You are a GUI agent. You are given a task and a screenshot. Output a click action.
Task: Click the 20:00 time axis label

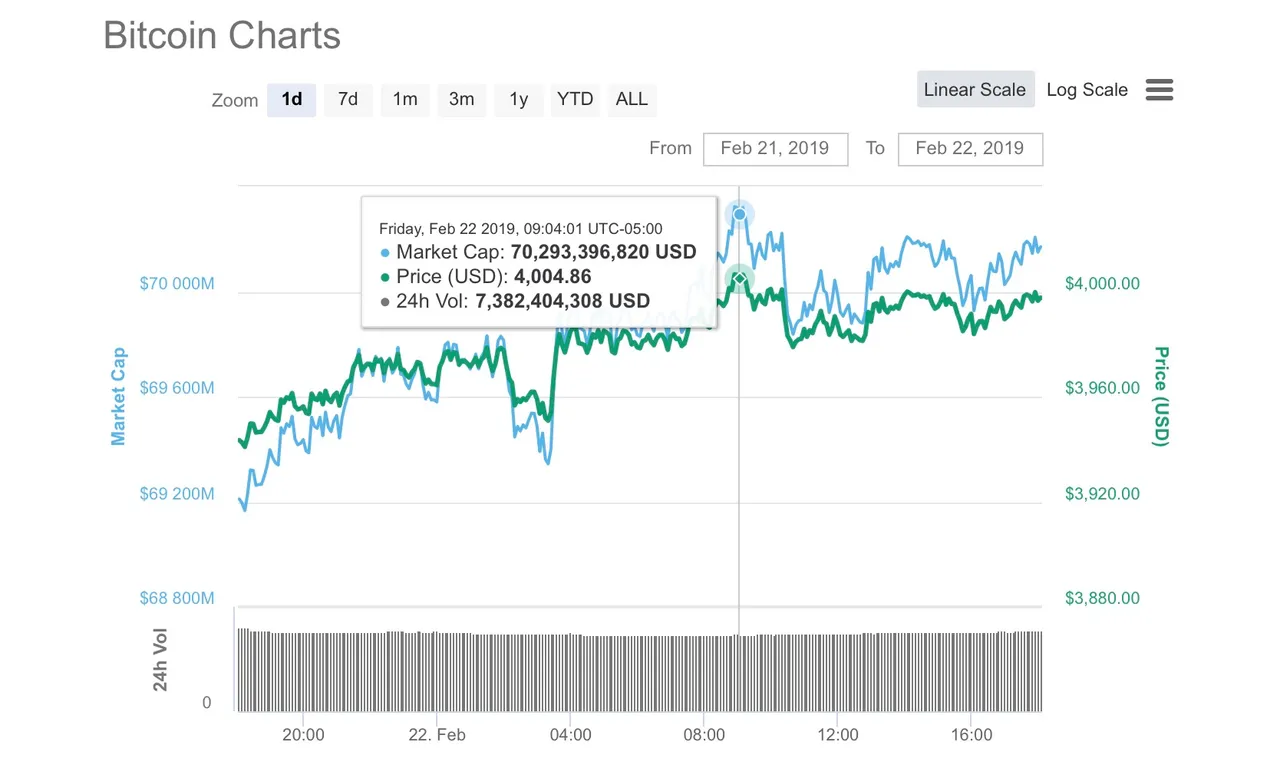pos(303,734)
